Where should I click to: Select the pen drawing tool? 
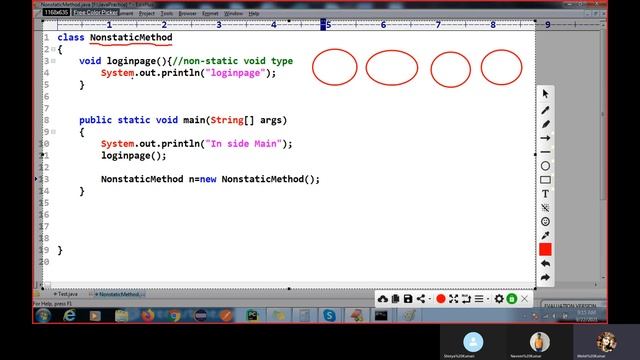545,110
